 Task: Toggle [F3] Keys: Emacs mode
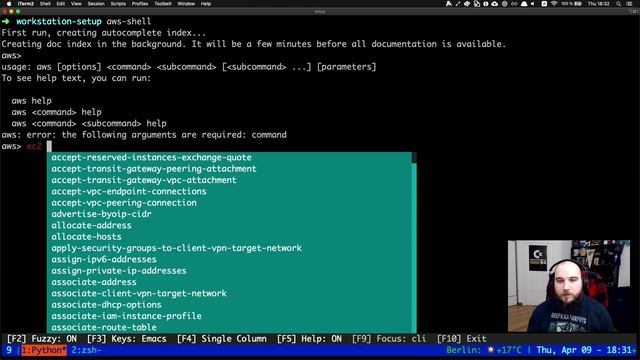[x=127, y=339]
